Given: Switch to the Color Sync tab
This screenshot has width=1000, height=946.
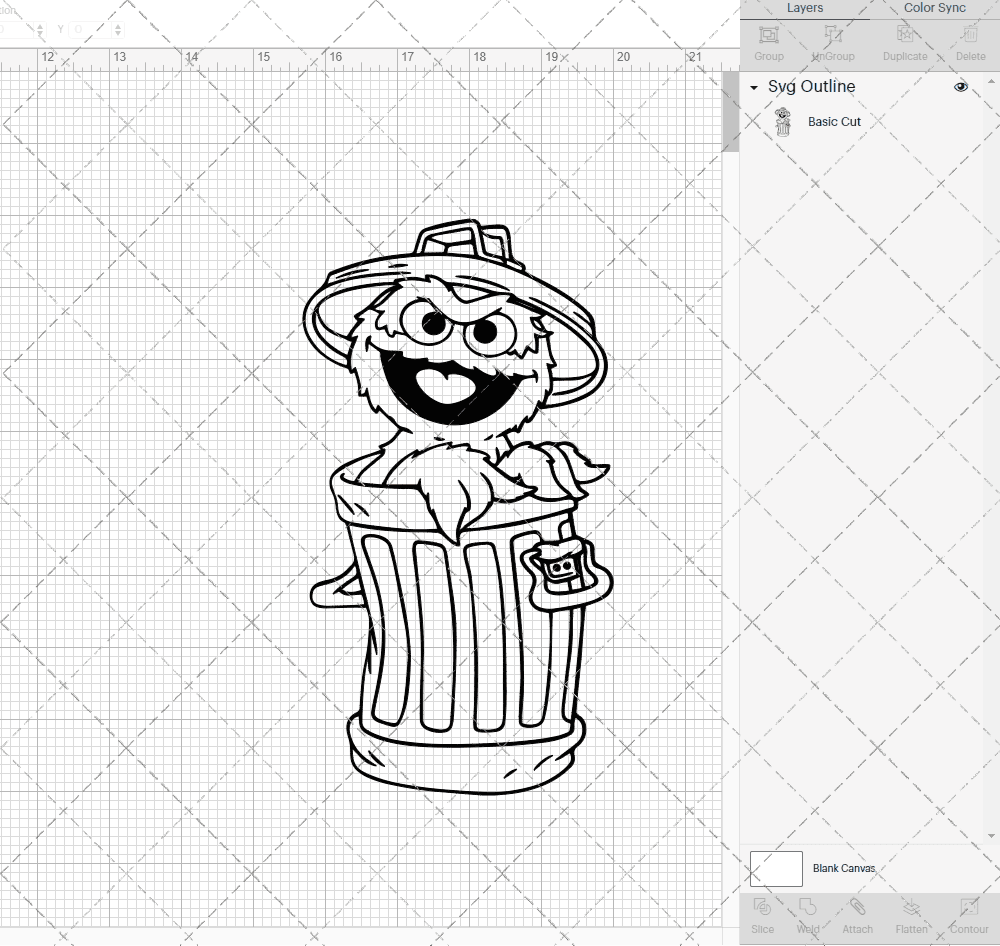Looking at the screenshot, I should pos(934,8).
